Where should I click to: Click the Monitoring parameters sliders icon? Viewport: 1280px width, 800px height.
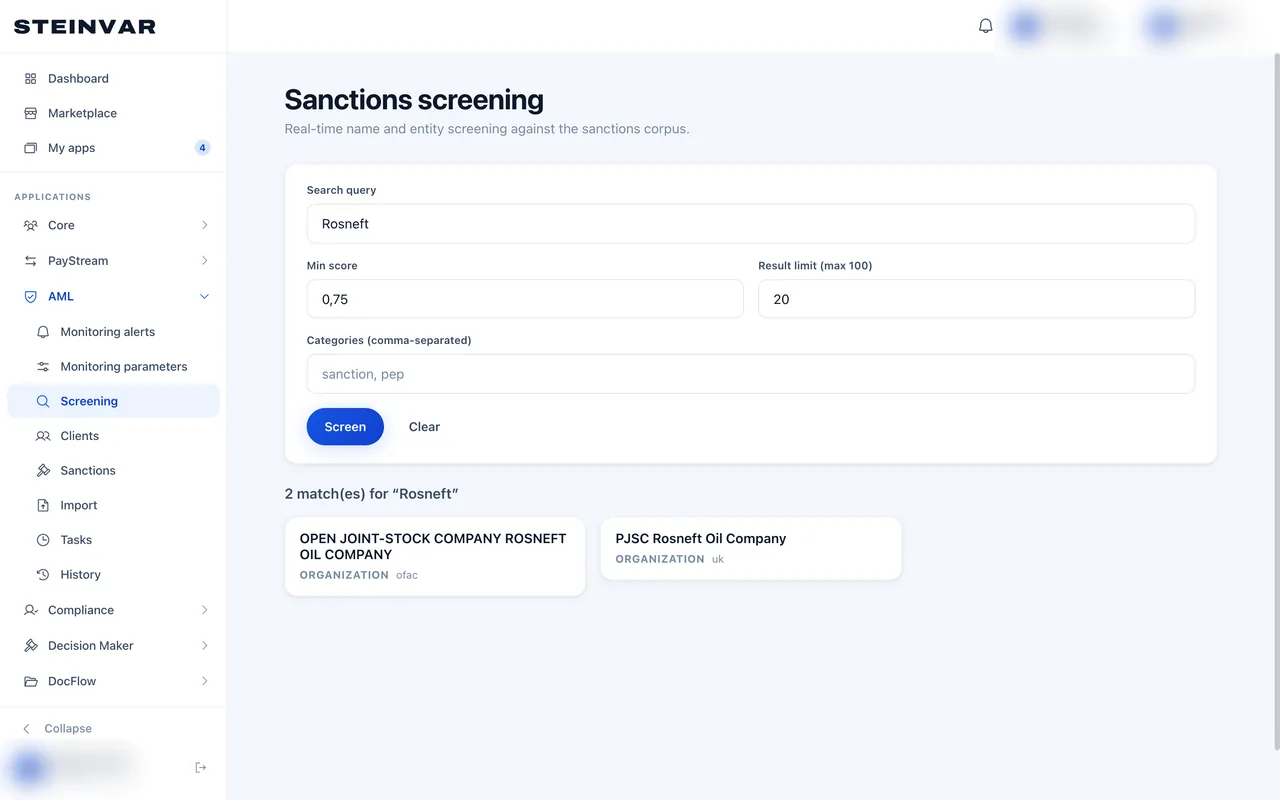tap(43, 366)
